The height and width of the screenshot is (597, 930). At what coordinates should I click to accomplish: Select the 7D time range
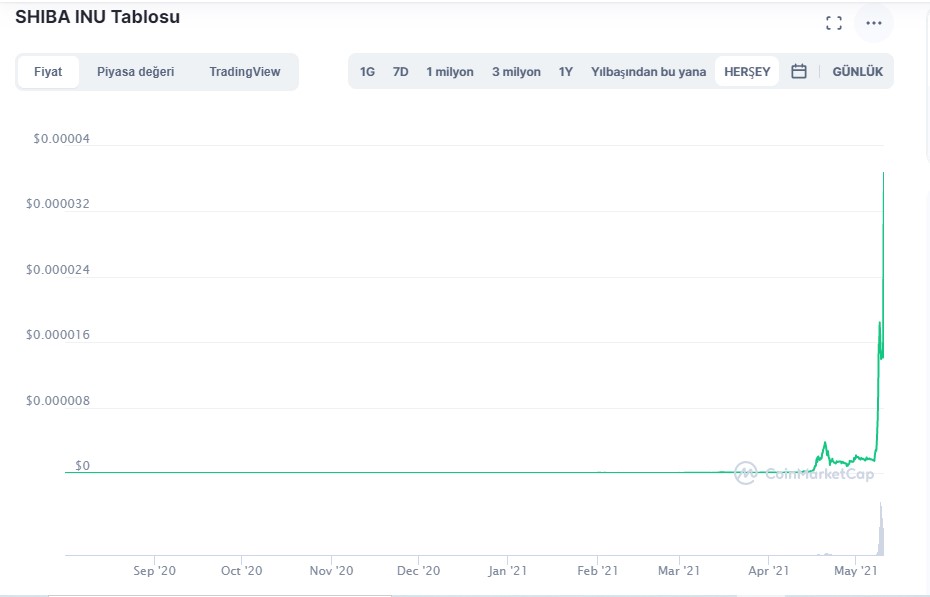(400, 72)
